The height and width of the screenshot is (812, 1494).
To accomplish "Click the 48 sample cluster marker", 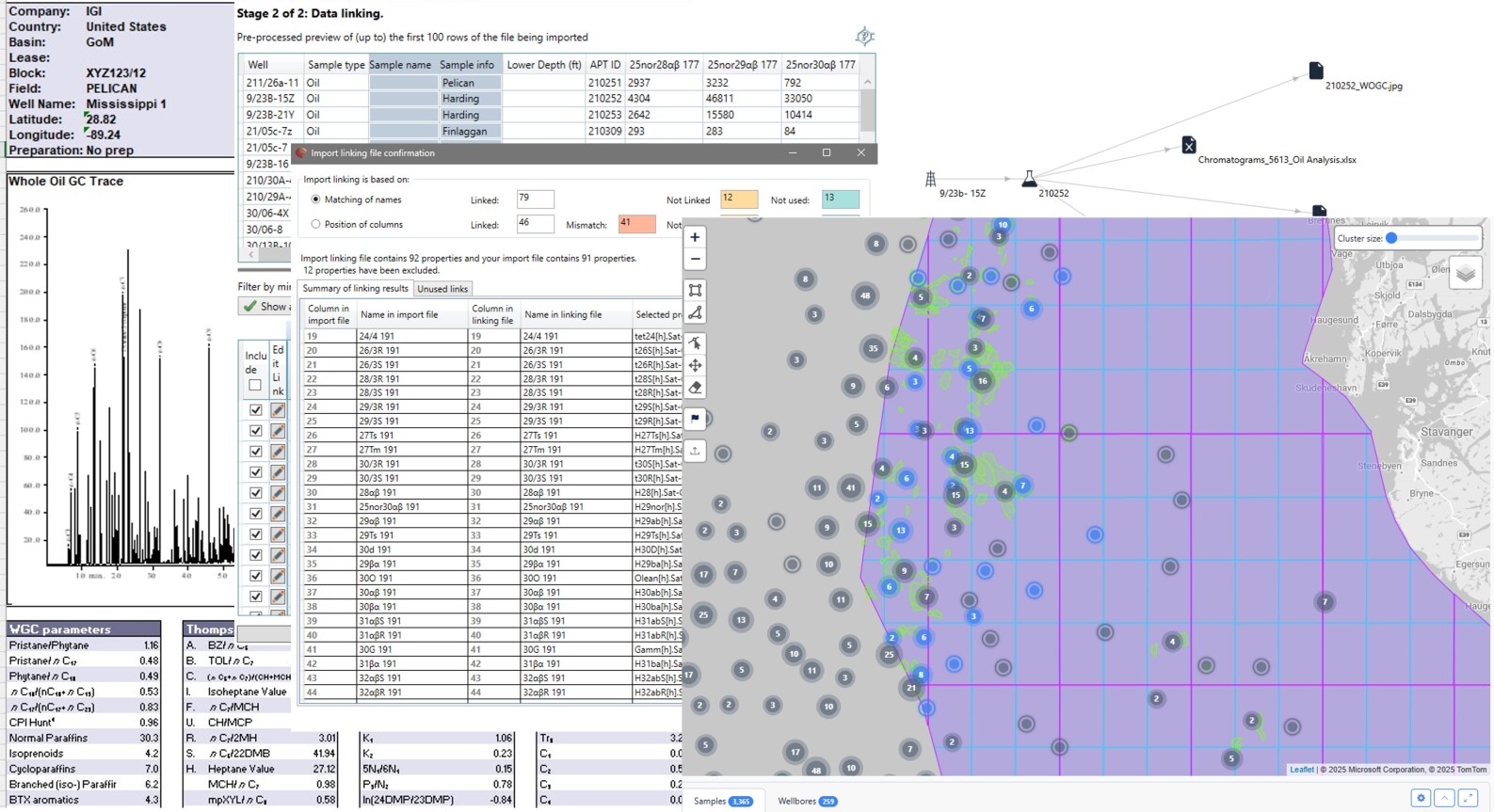I will [x=865, y=295].
